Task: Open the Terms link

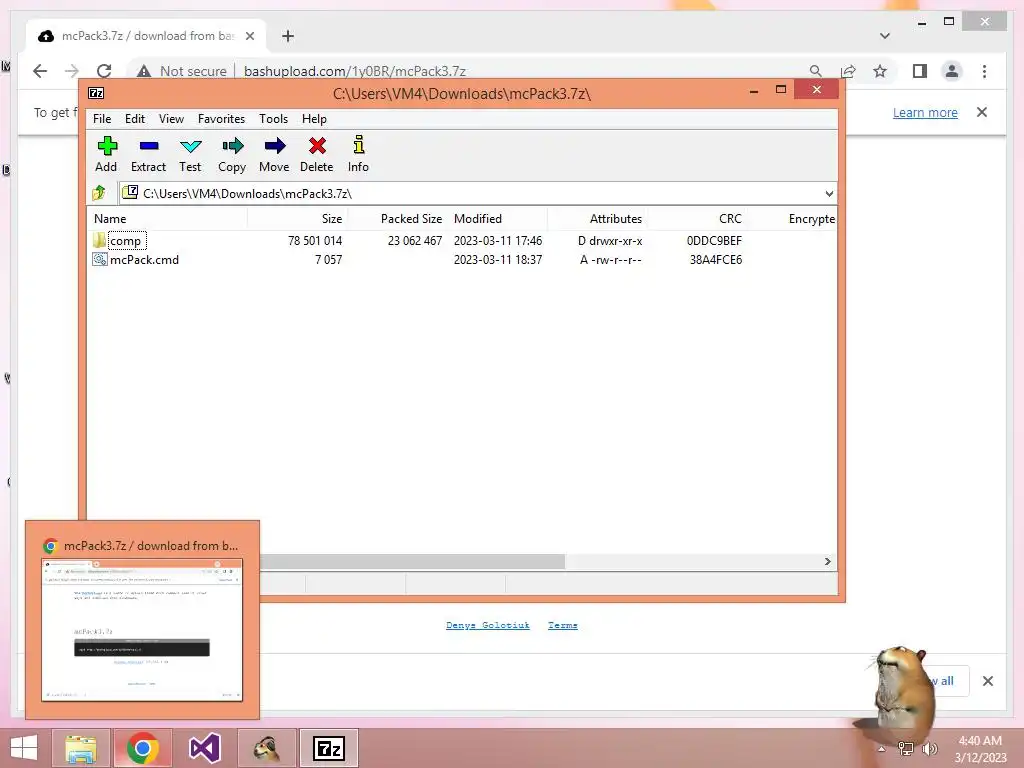Action: coord(562,625)
